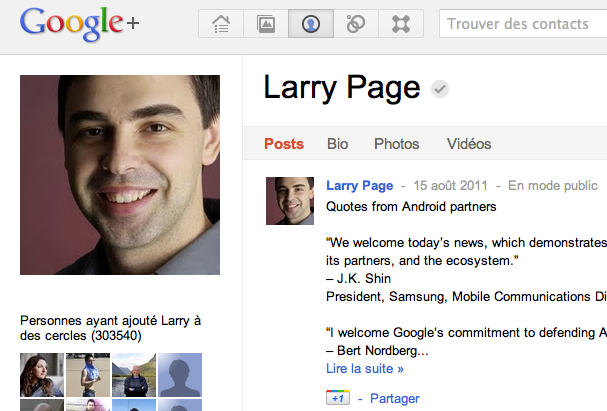
Task: Open the Home stream icon
Action: tap(221, 24)
